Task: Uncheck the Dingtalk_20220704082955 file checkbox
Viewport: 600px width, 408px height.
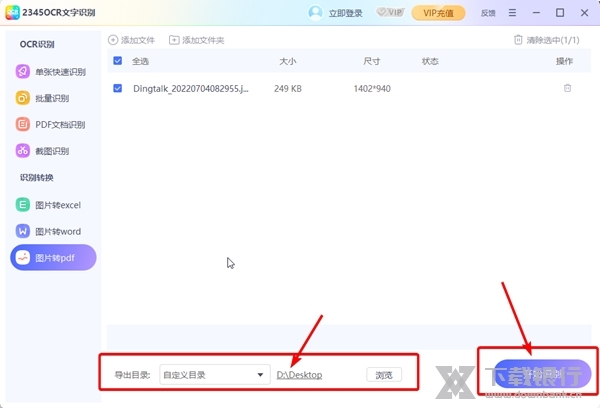Action: [x=117, y=88]
